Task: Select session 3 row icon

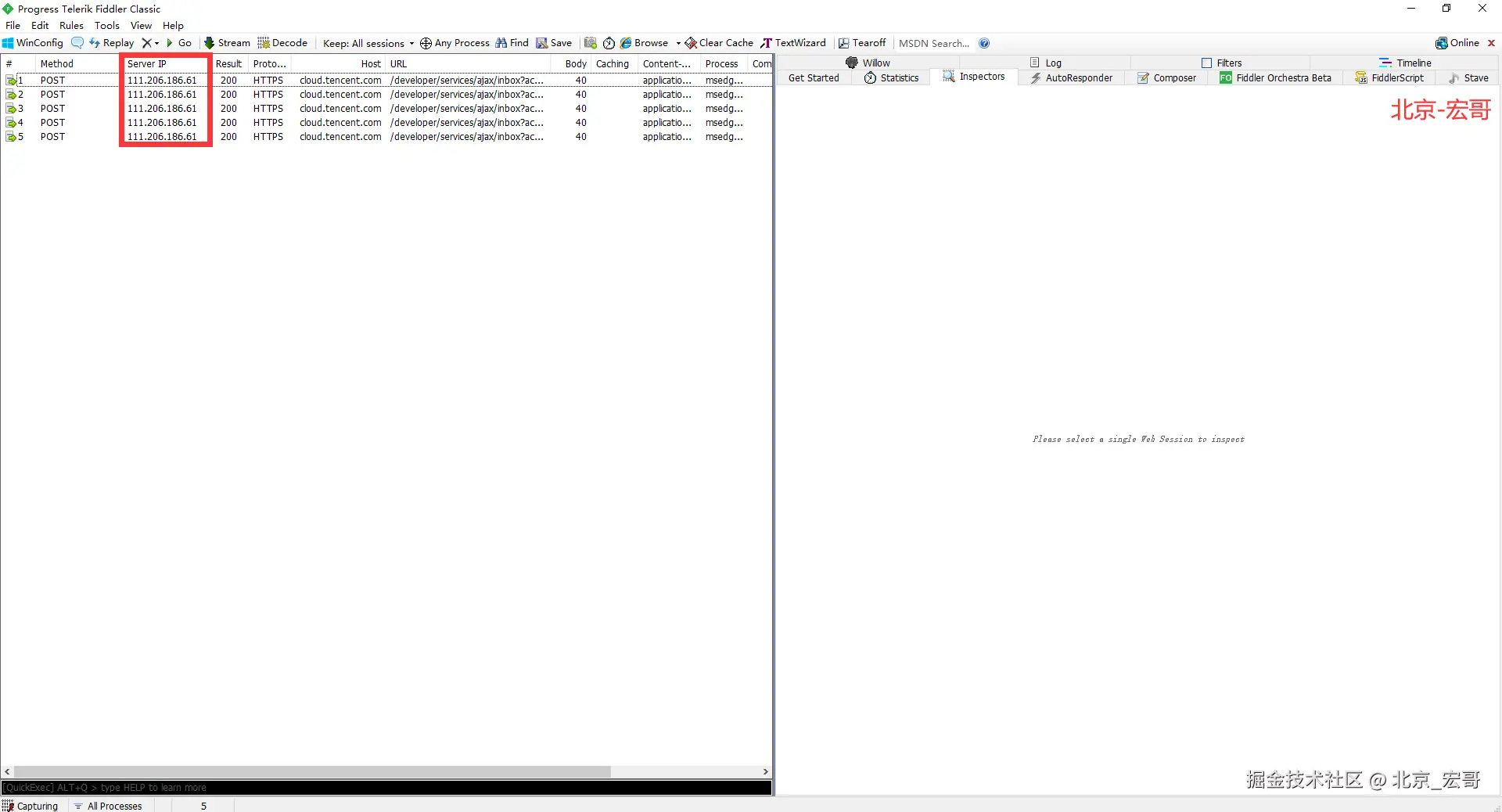Action: [x=12, y=108]
